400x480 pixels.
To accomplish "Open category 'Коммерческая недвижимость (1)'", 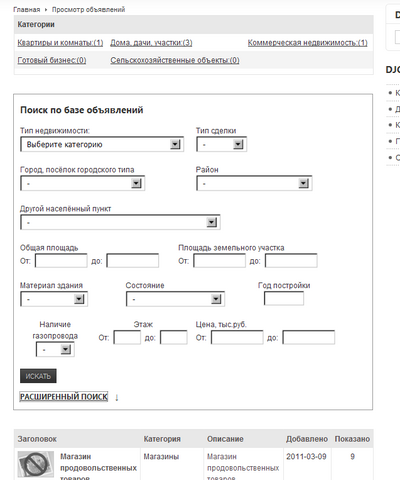I will (x=307, y=43).
